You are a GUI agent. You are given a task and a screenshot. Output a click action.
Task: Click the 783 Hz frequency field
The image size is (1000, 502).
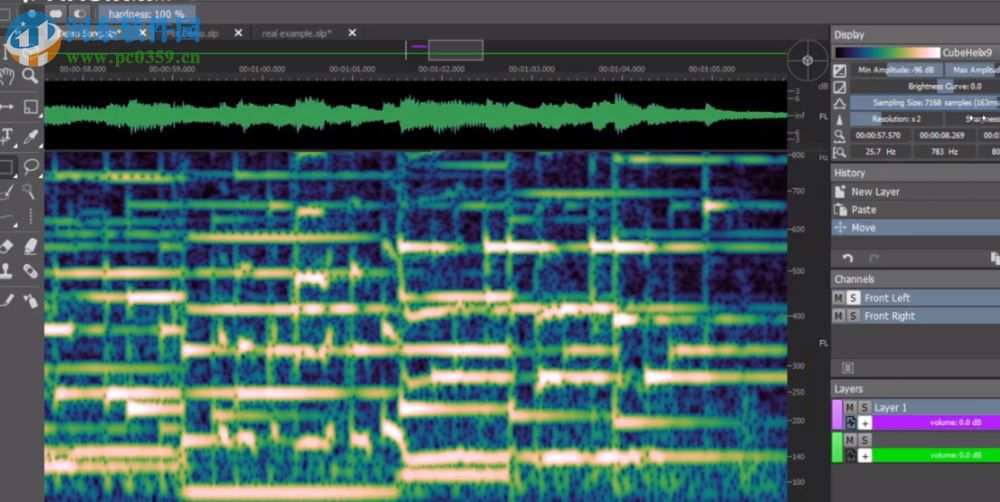tap(943, 152)
